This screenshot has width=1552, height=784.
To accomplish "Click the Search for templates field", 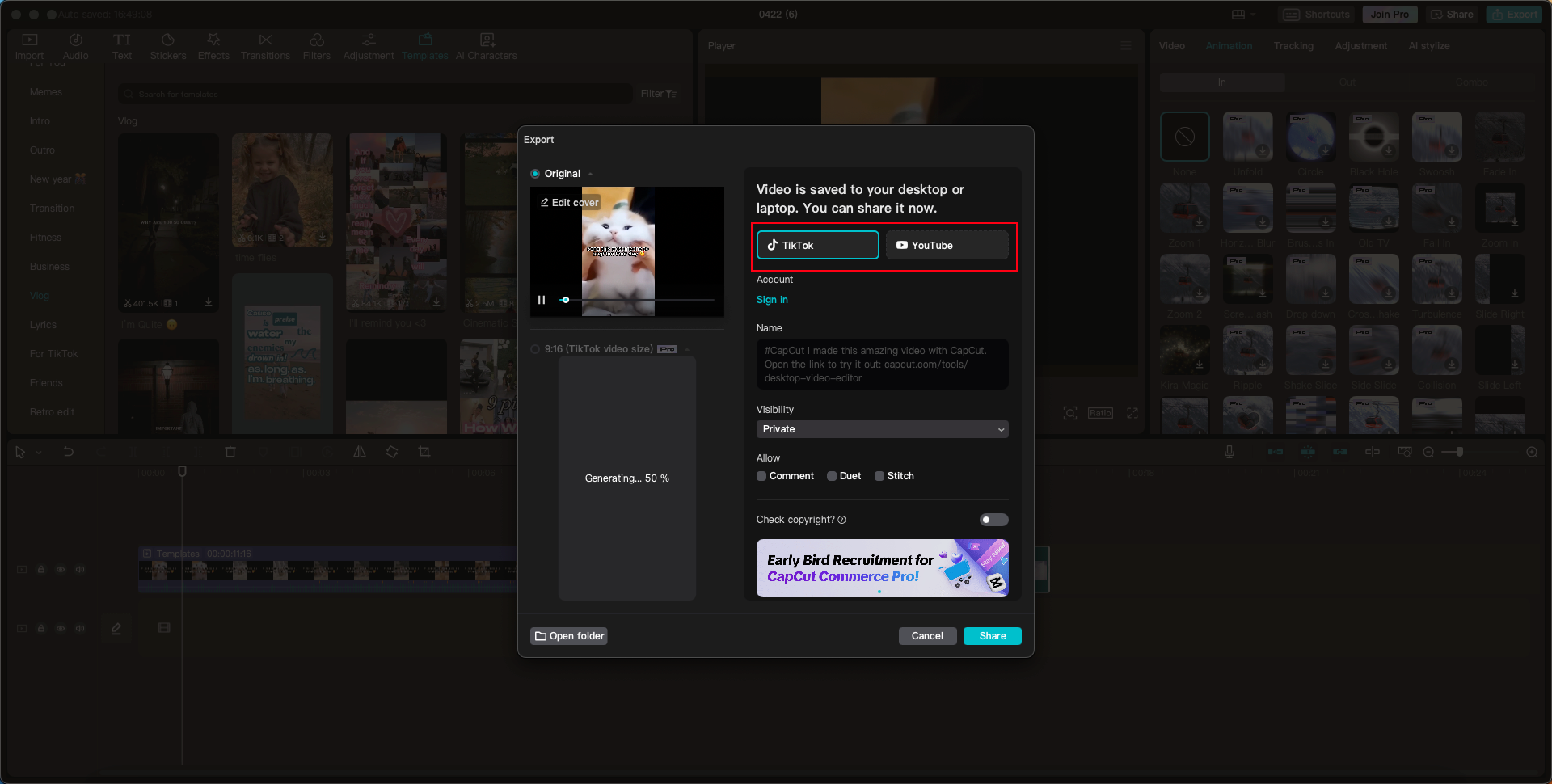I will [376, 95].
